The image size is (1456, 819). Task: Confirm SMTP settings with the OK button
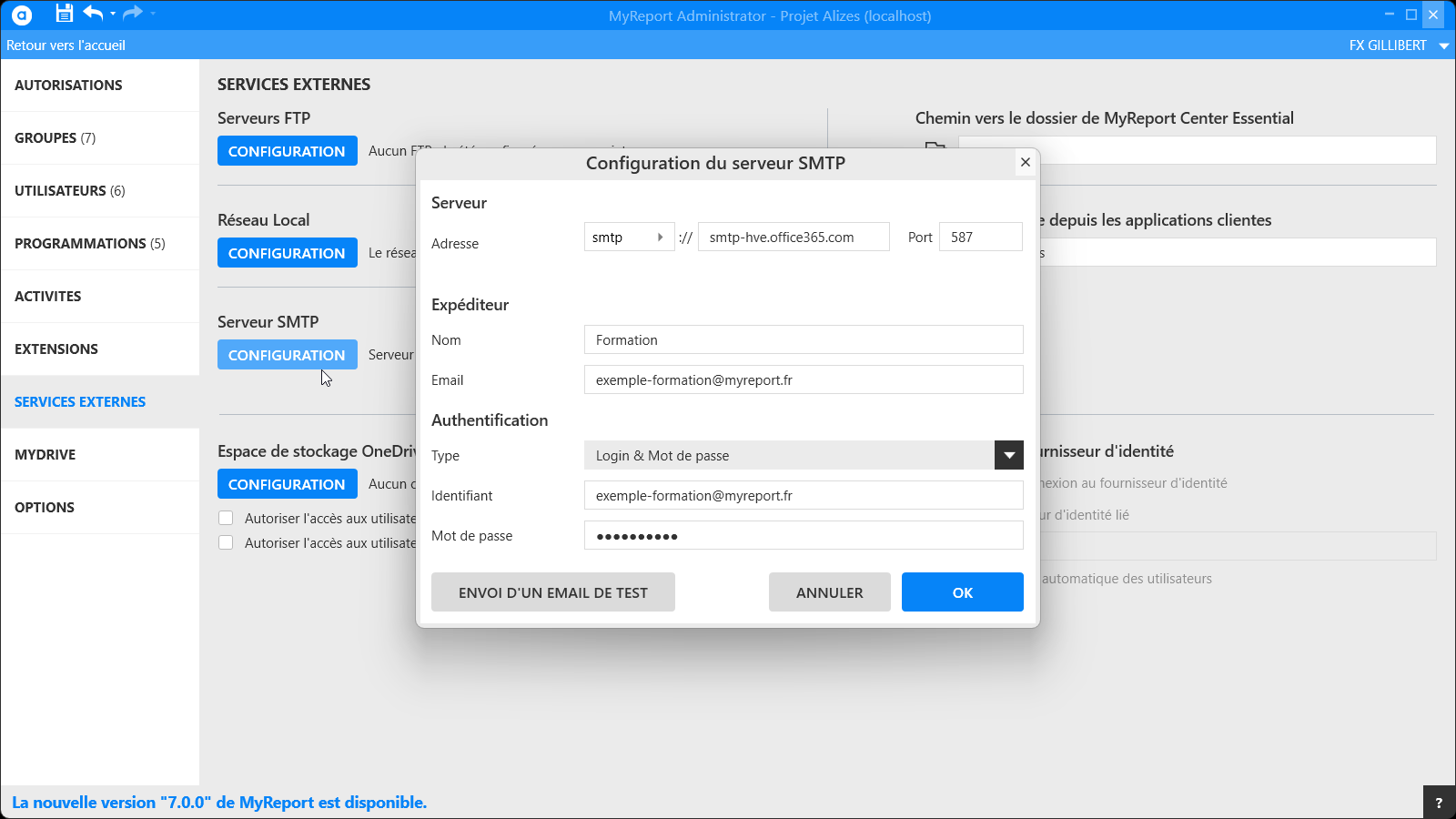click(x=962, y=592)
